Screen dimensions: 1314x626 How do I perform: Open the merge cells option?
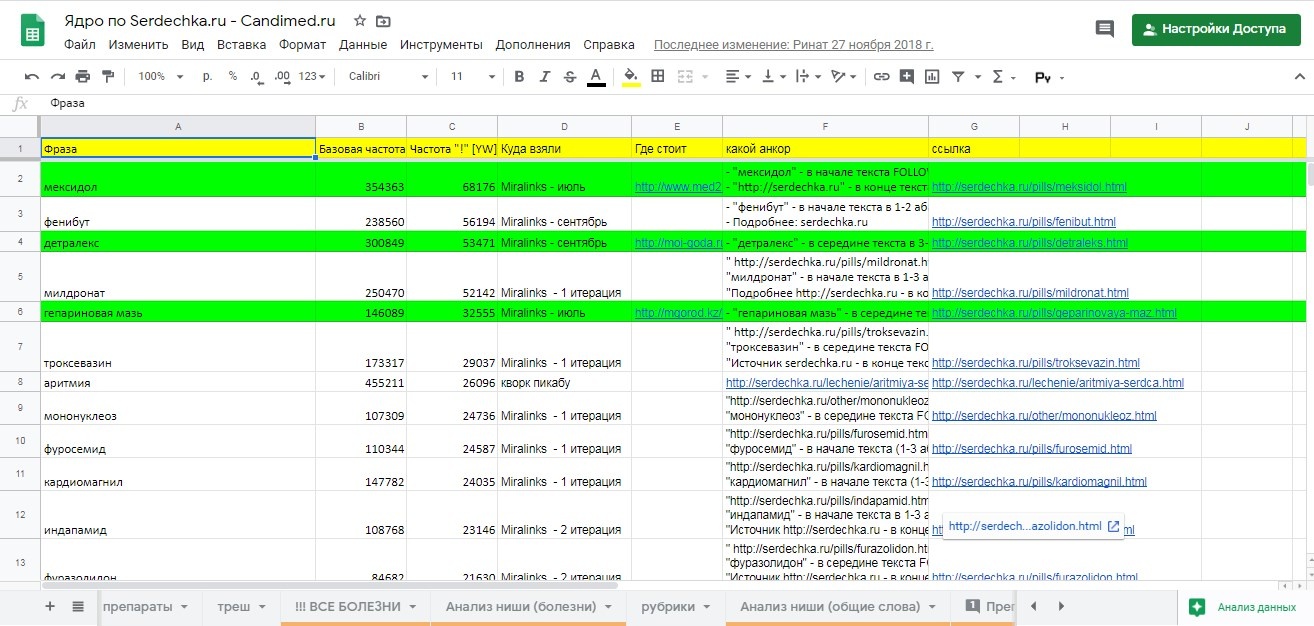pyautogui.click(x=685, y=76)
